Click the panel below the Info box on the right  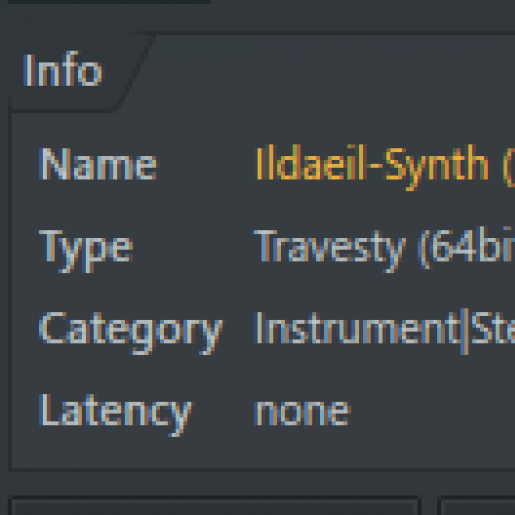478,506
